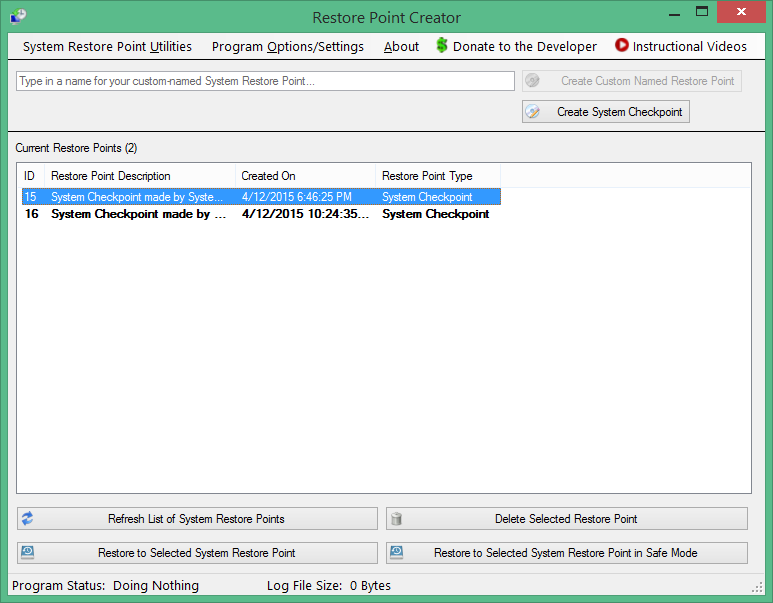
Task: Sort by Restore Point Description column header
Action: coord(139,176)
